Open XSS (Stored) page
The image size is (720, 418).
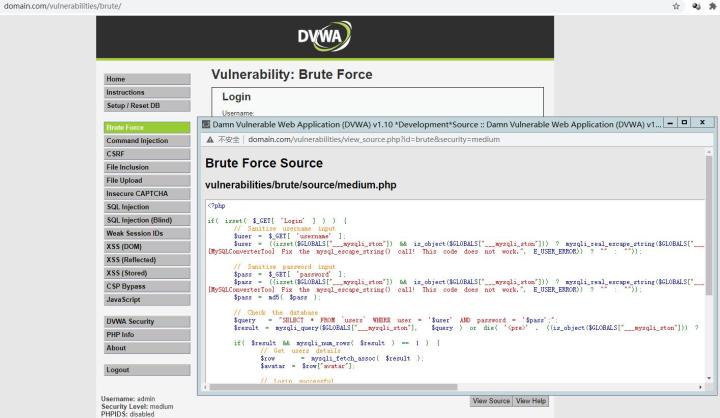(x=147, y=273)
